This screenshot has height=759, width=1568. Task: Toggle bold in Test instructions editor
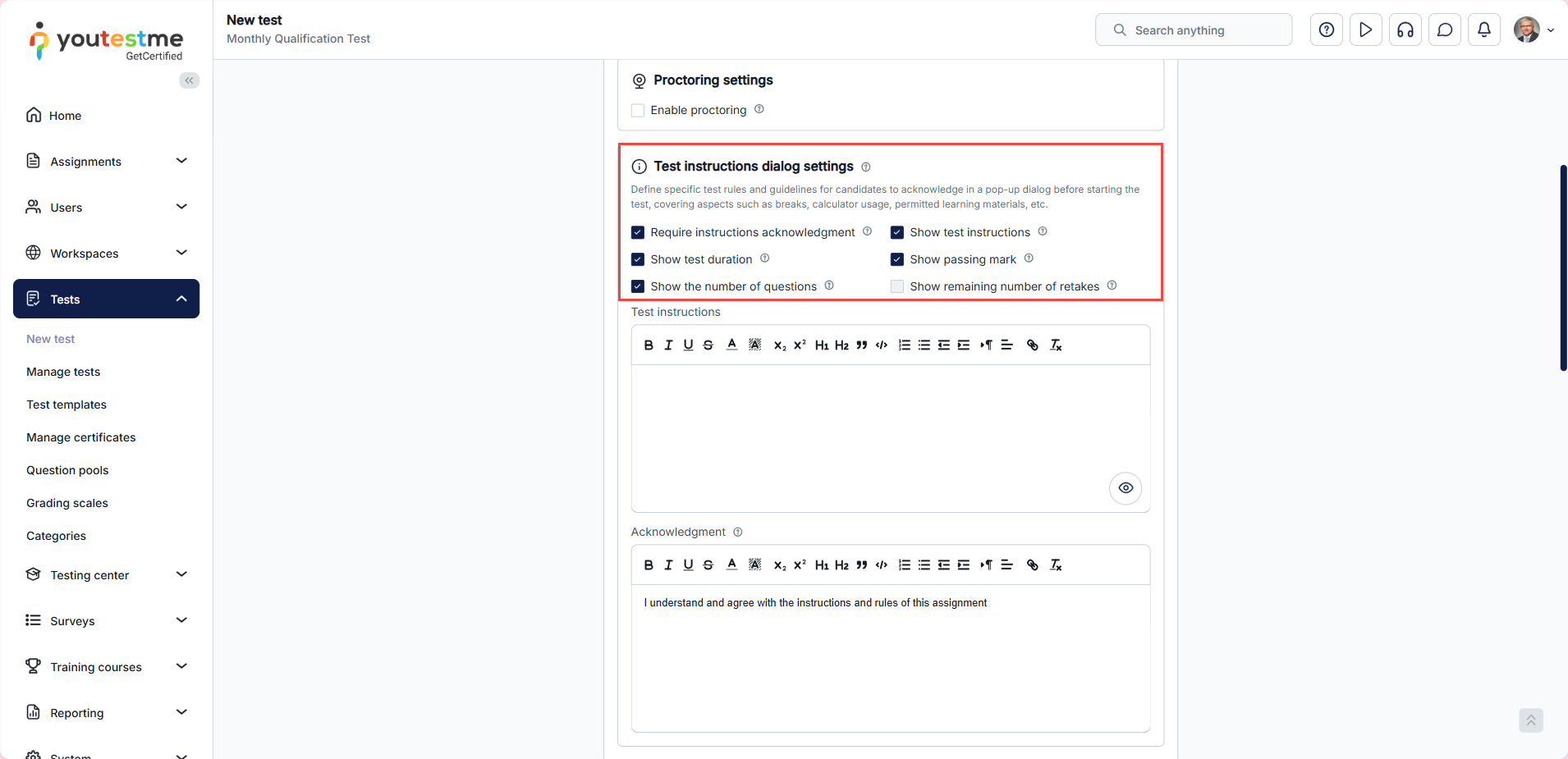point(649,345)
